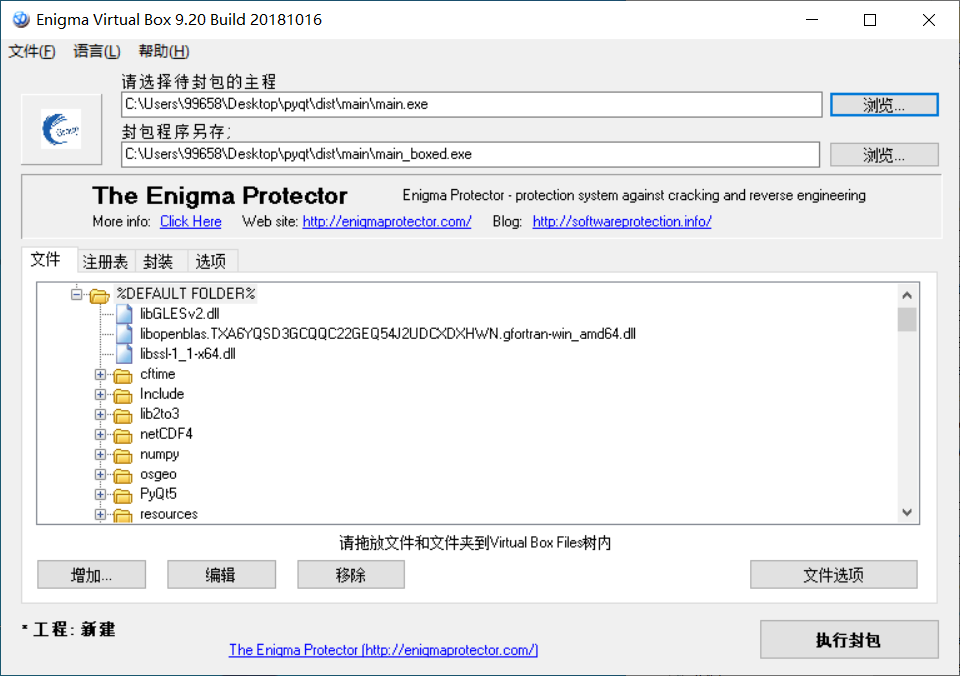960x676 pixels.
Task: Click the cftime folder icon
Action: [124, 374]
